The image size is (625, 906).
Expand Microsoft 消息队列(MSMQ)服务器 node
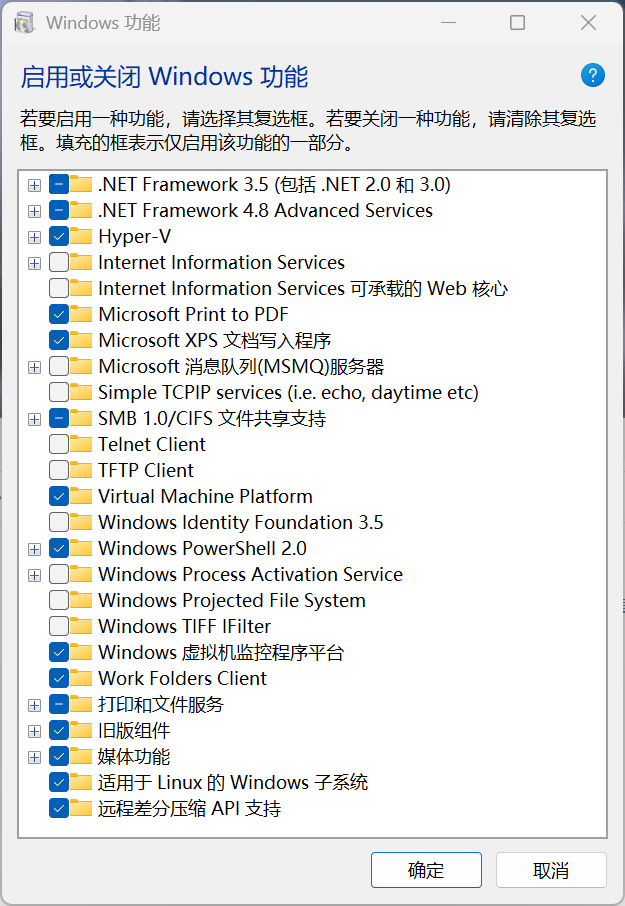pos(35,367)
